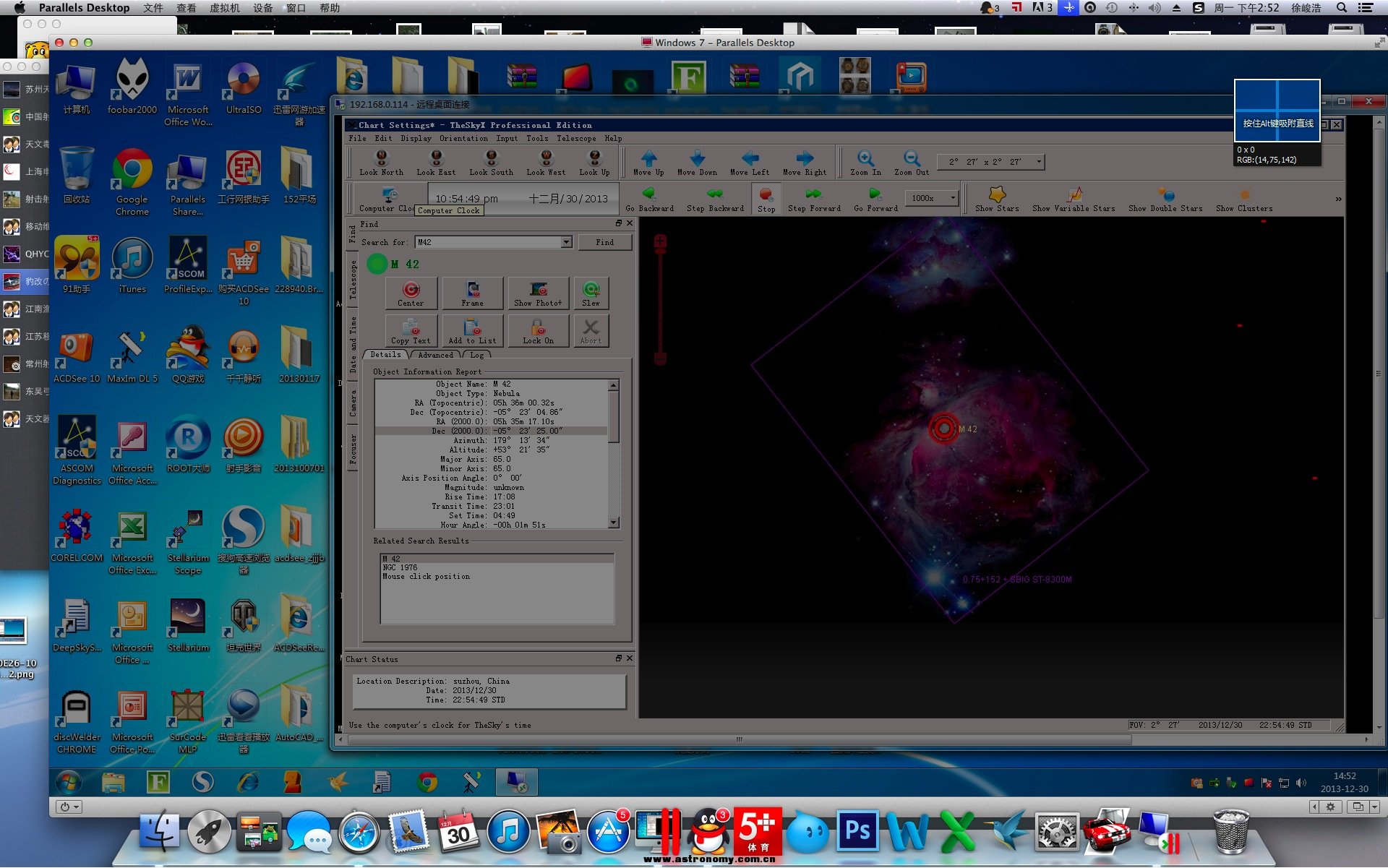Open Telescope menu

(576, 138)
